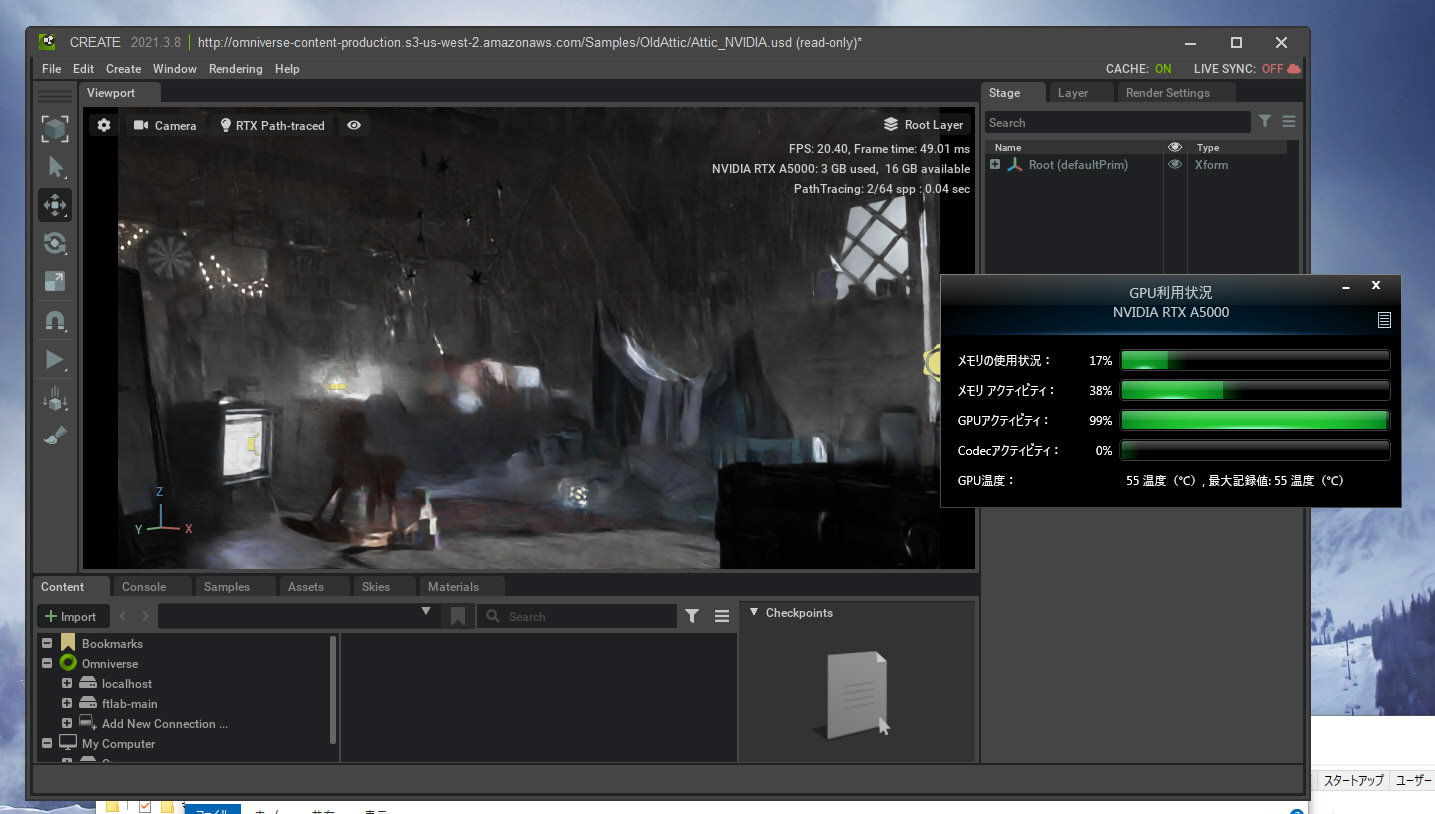Select the arrow selection tool

(55, 167)
